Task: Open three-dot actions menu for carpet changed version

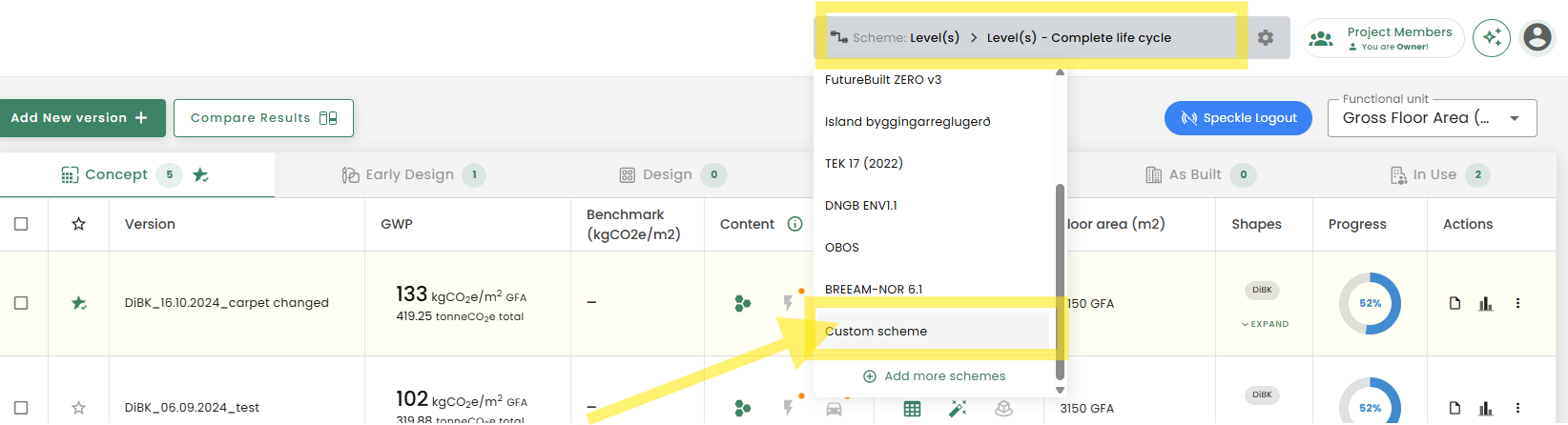Action: pyautogui.click(x=1517, y=303)
